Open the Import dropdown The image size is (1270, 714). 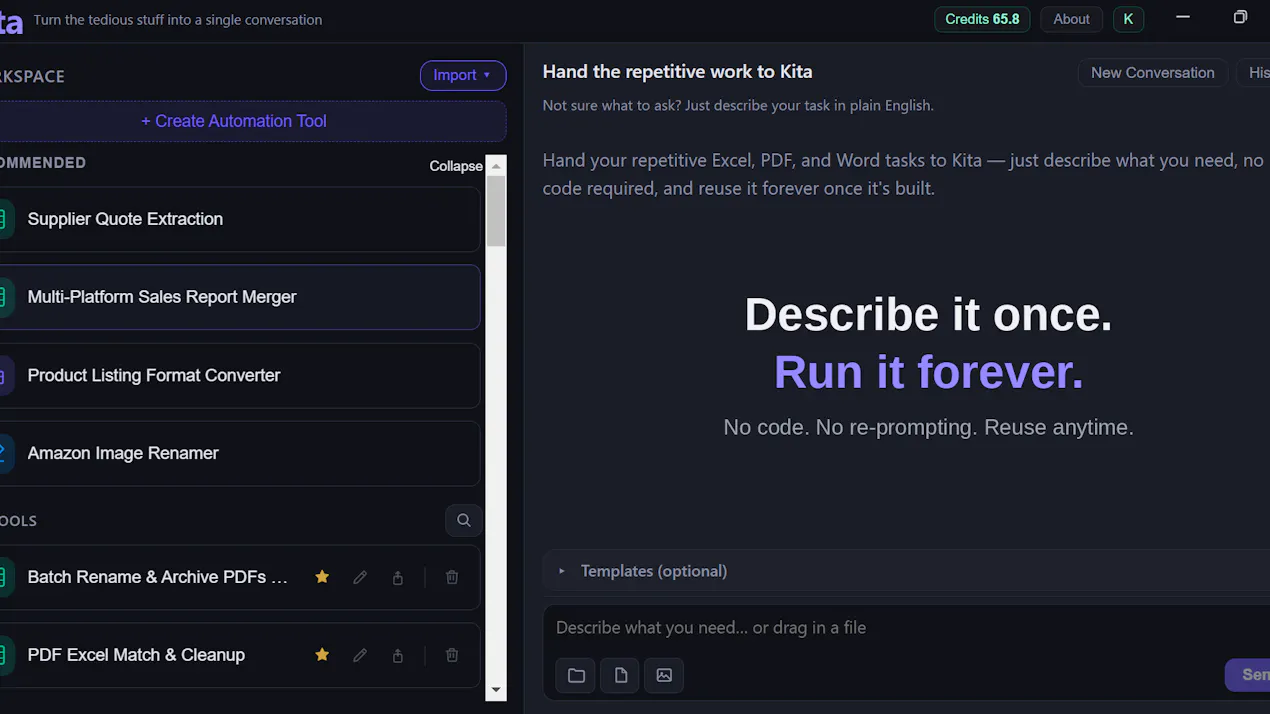[x=463, y=75]
